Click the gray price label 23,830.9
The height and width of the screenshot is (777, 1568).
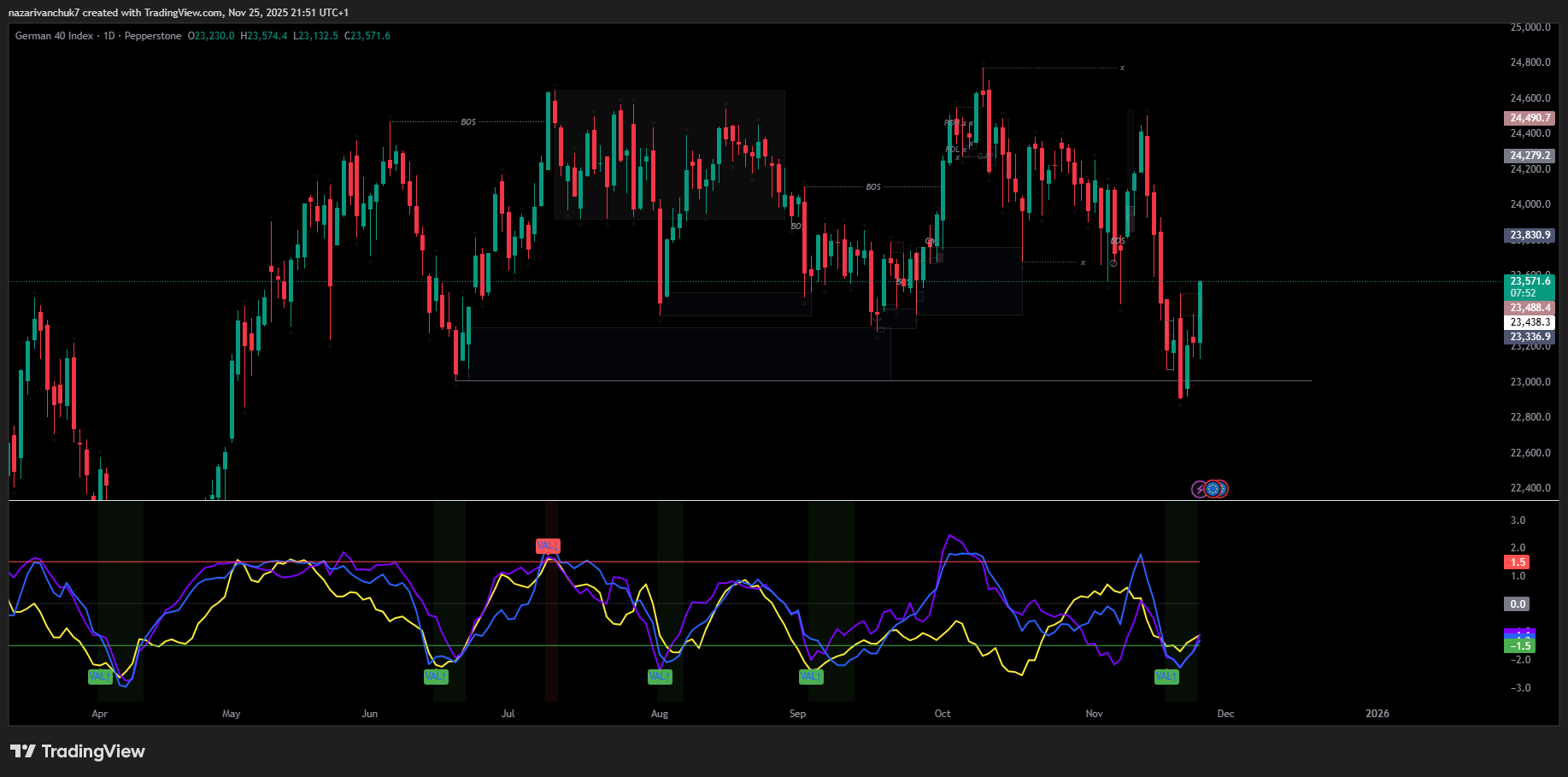[x=1529, y=234]
